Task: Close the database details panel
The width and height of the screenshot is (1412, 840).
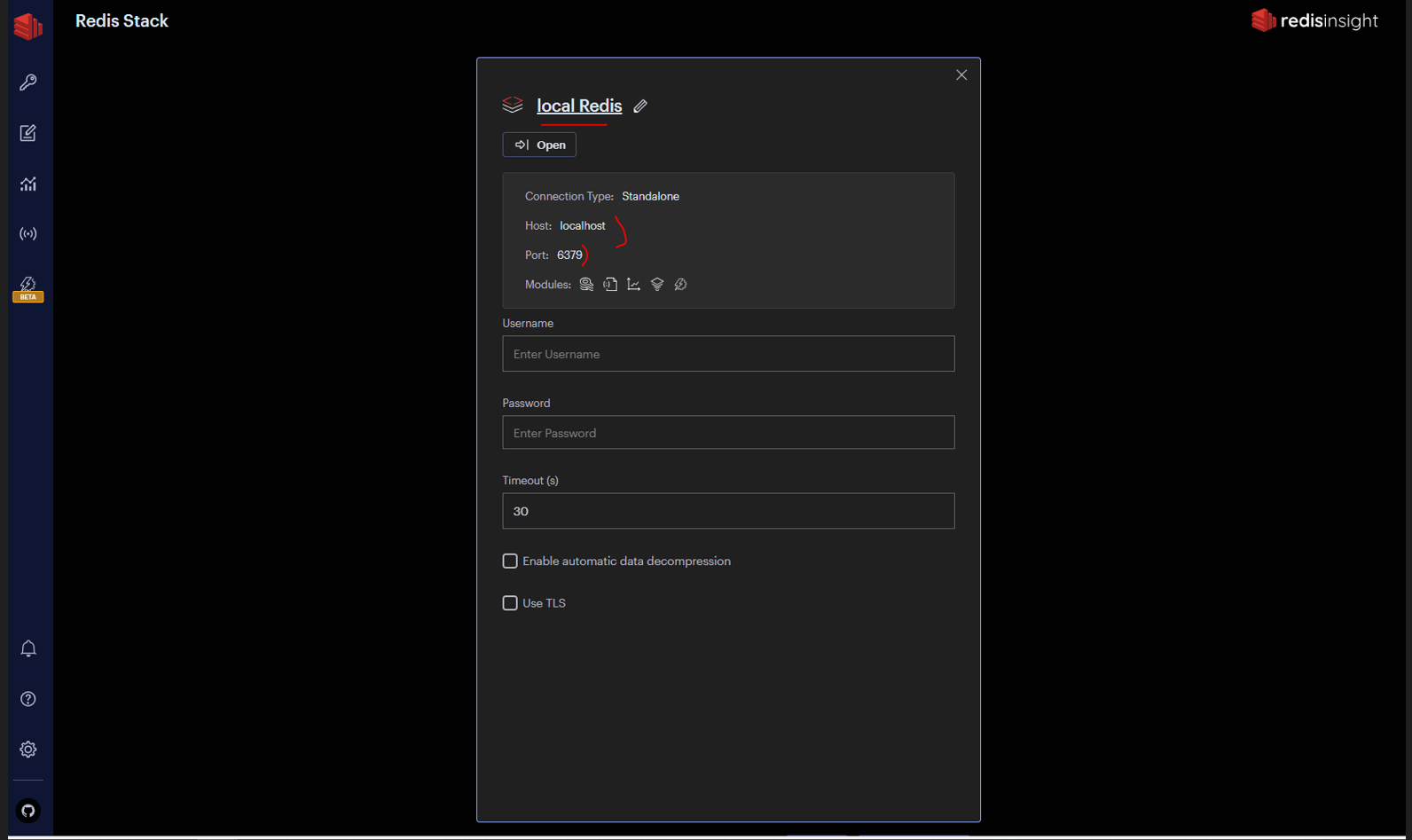Action: 961,75
